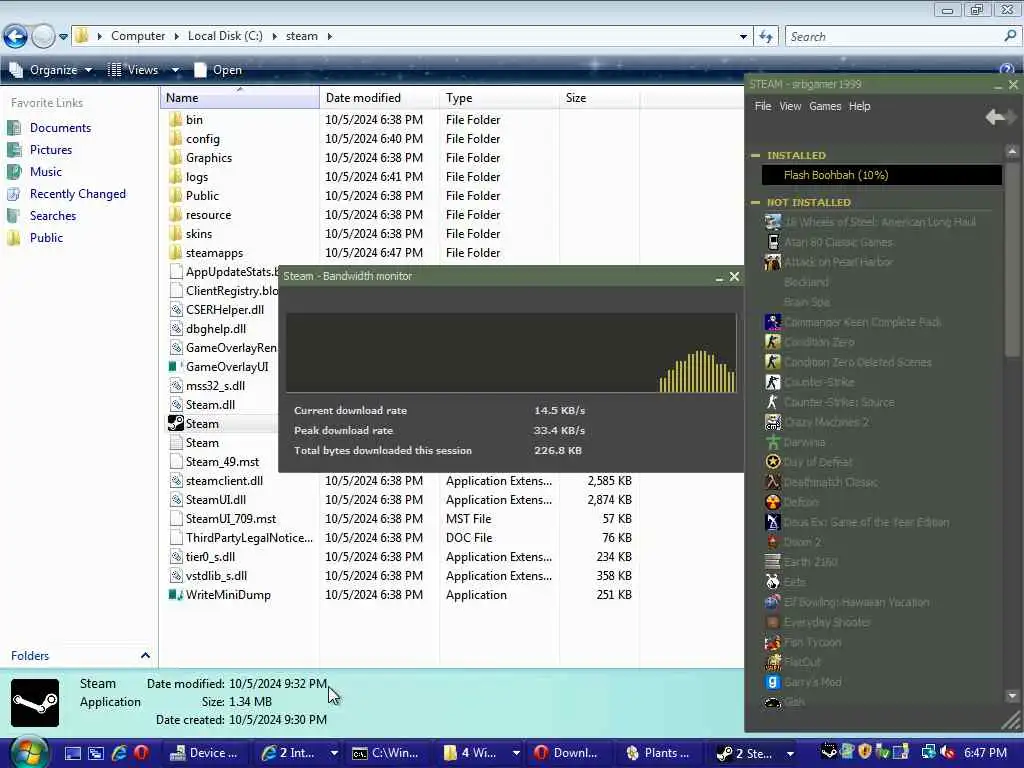
Task: Collapse the INSTALLED games section
Action: (756, 155)
